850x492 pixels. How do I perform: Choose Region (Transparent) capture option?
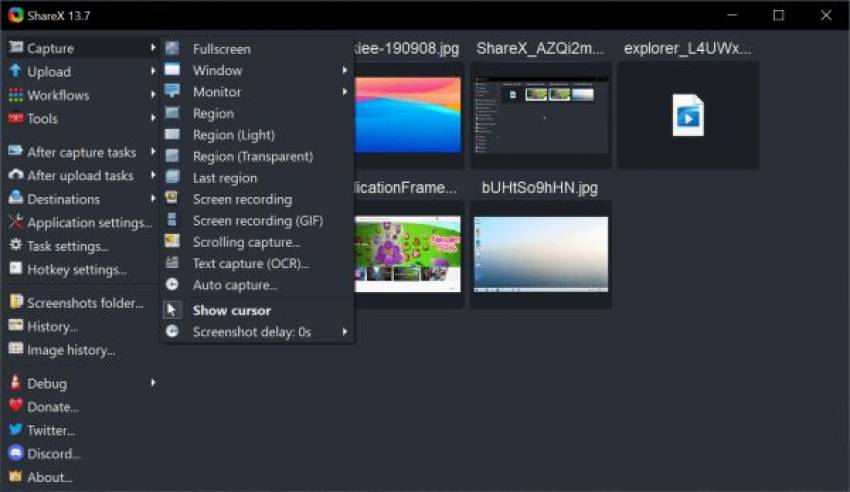pos(257,156)
